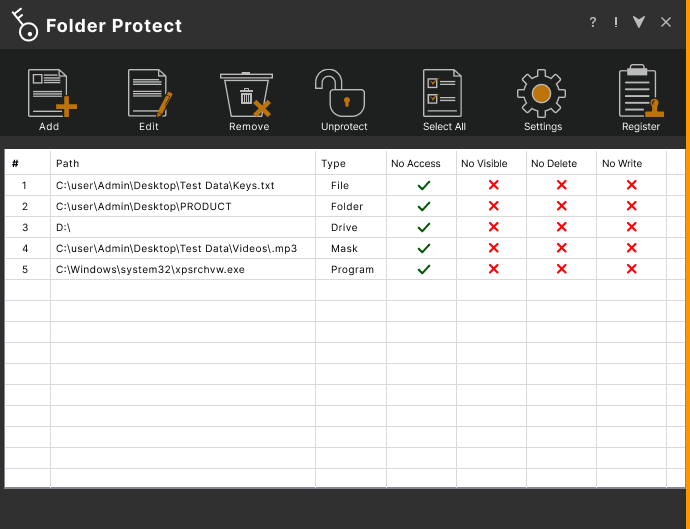Open the Edit tool
The height and width of the screenshot is (529, 690).
point(150,93)
